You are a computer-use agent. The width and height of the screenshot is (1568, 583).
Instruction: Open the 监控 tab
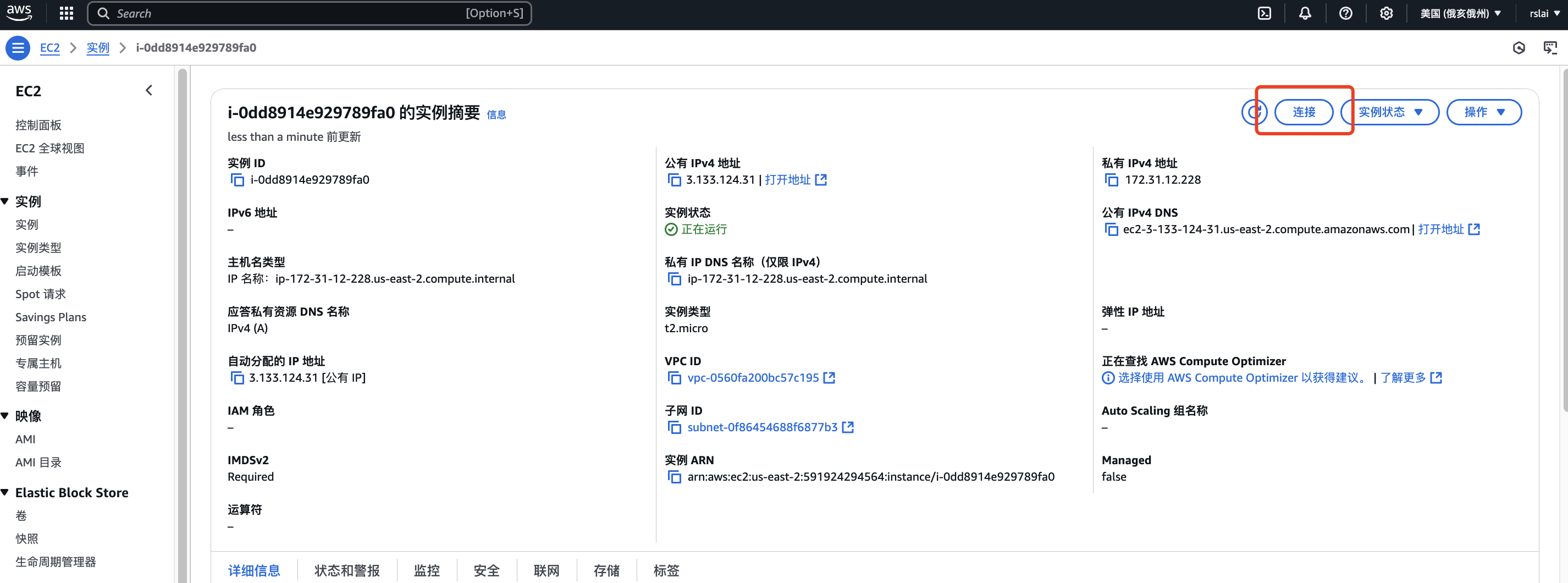427,570
